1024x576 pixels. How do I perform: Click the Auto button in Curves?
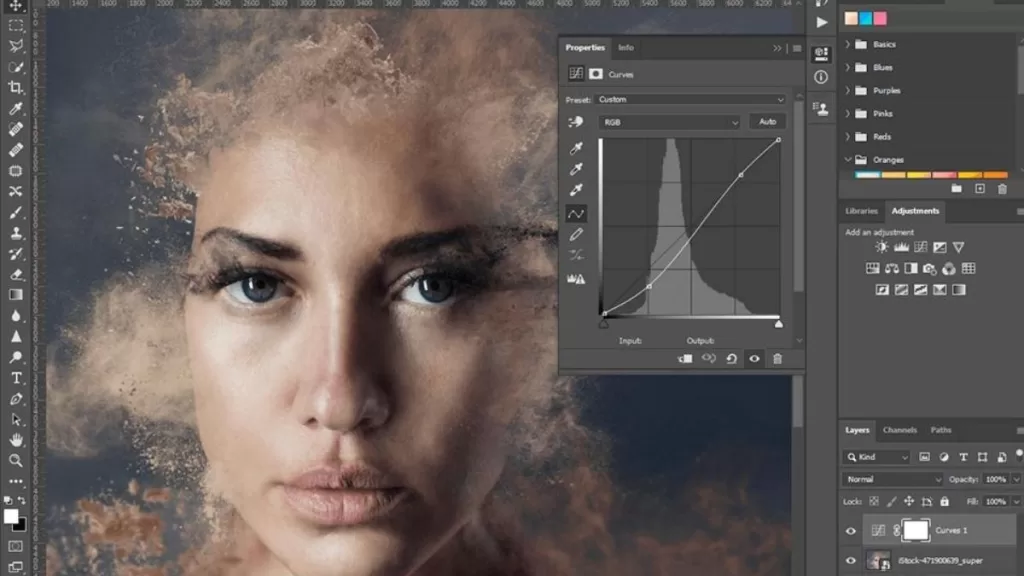coord(767,121)
